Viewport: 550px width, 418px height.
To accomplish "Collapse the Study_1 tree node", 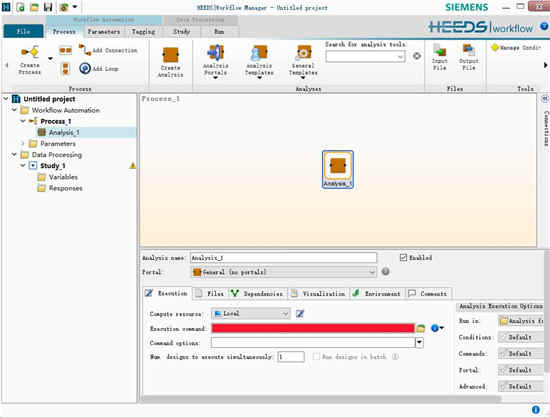I will pyautogui.click(x=23, y=166).
